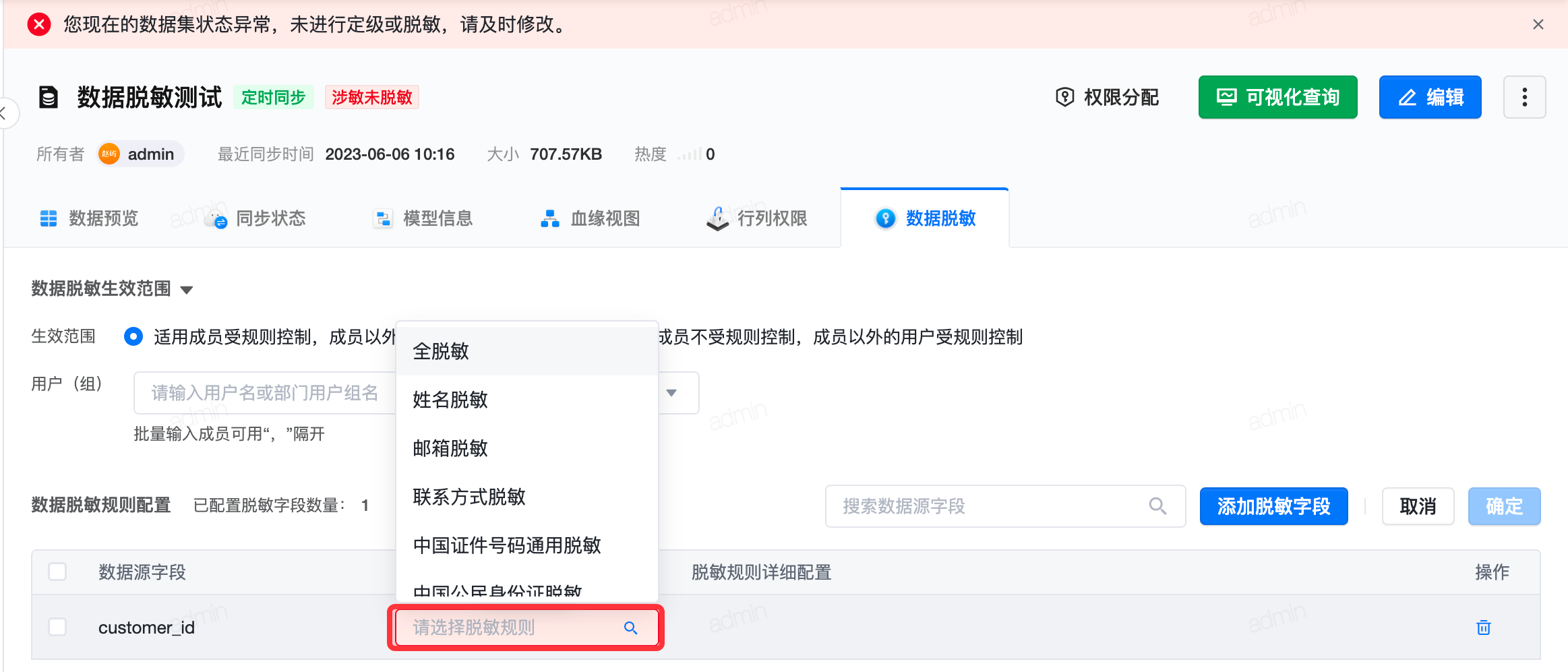Click 添加脱敏字段 button
1568x672 pixels.
[1273, 506]
